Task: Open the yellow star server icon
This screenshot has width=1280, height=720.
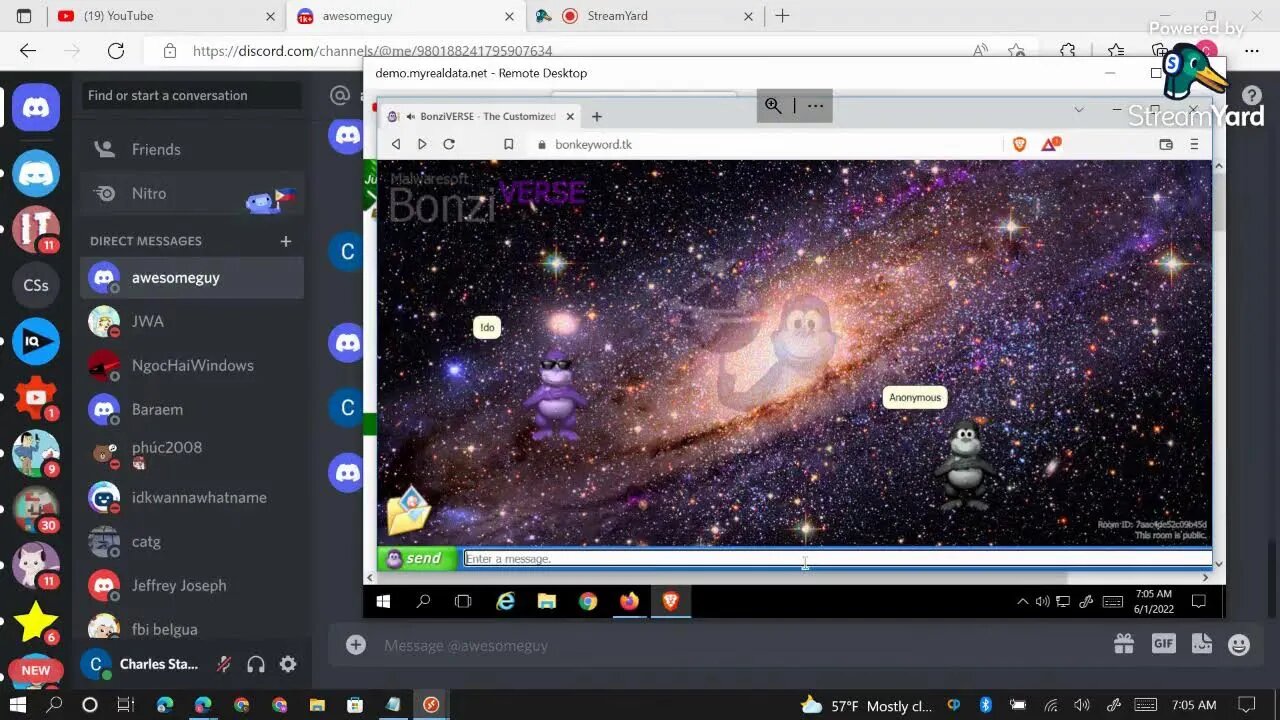Action: (36, 621)
